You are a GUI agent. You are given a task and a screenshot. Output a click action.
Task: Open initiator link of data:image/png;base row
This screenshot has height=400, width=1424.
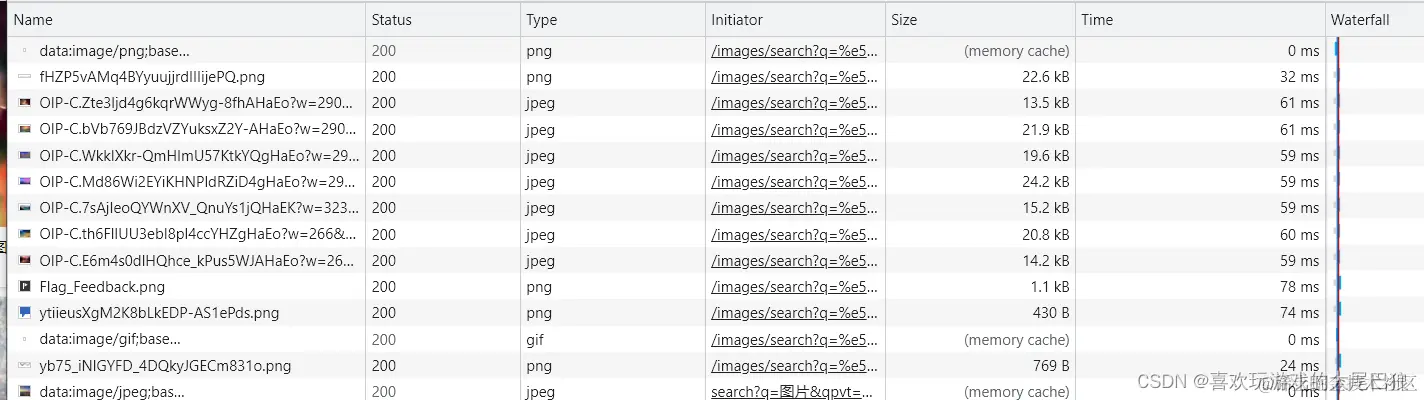(795, 50)
